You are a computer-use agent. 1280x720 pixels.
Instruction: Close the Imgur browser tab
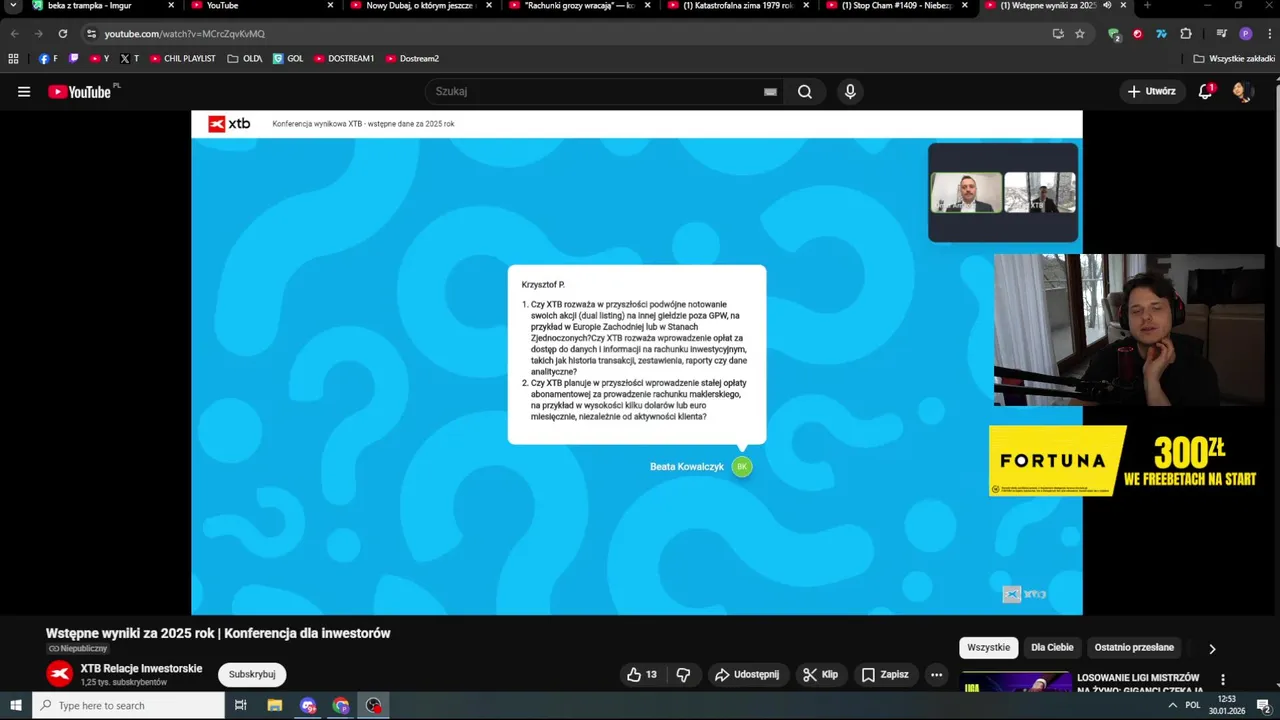(171, 5)
